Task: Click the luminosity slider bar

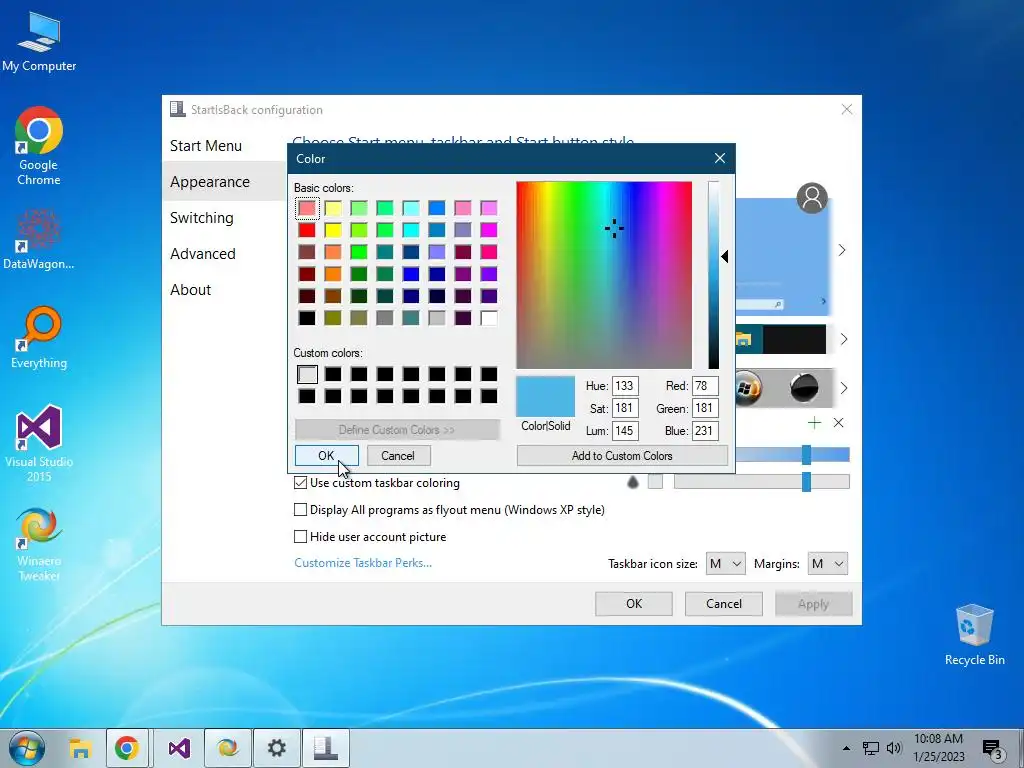Action: click(714, 275)
